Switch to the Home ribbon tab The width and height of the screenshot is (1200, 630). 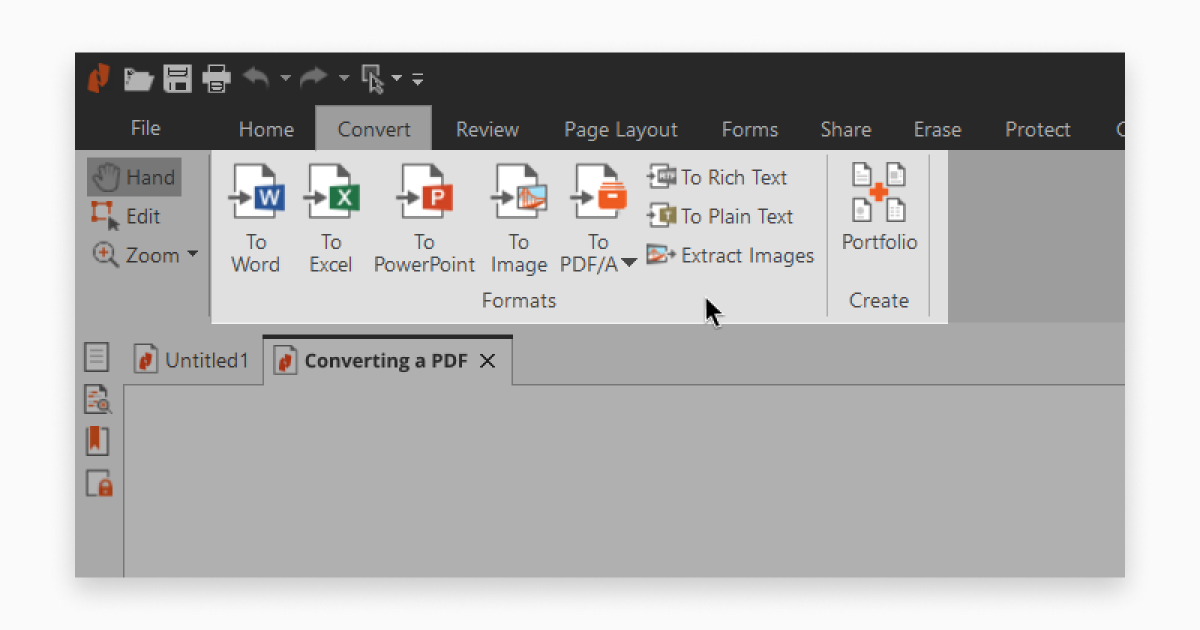[266, 129]
